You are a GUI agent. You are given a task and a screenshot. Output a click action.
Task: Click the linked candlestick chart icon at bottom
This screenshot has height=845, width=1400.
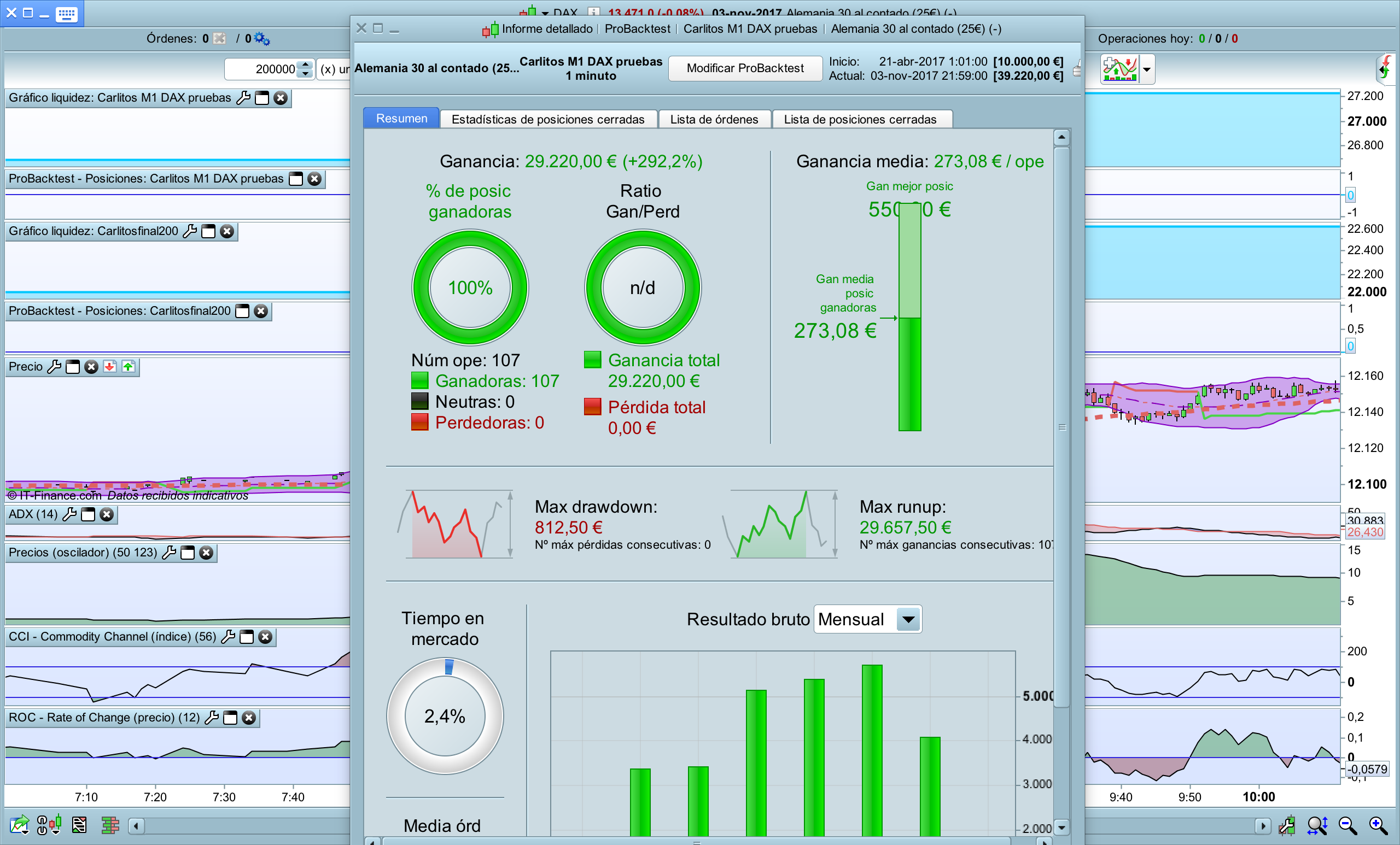49,825
